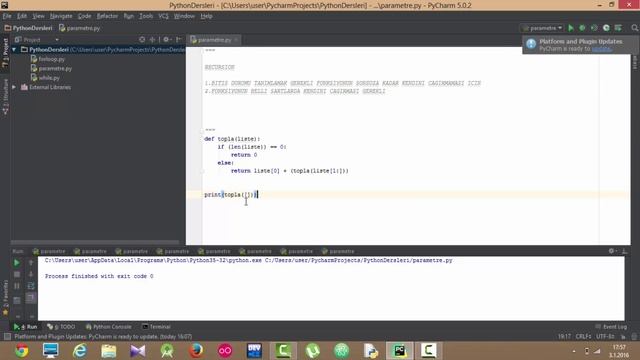Expand the PythonDersleri project root node
The image size is (640, 360).
pos(14,49)
